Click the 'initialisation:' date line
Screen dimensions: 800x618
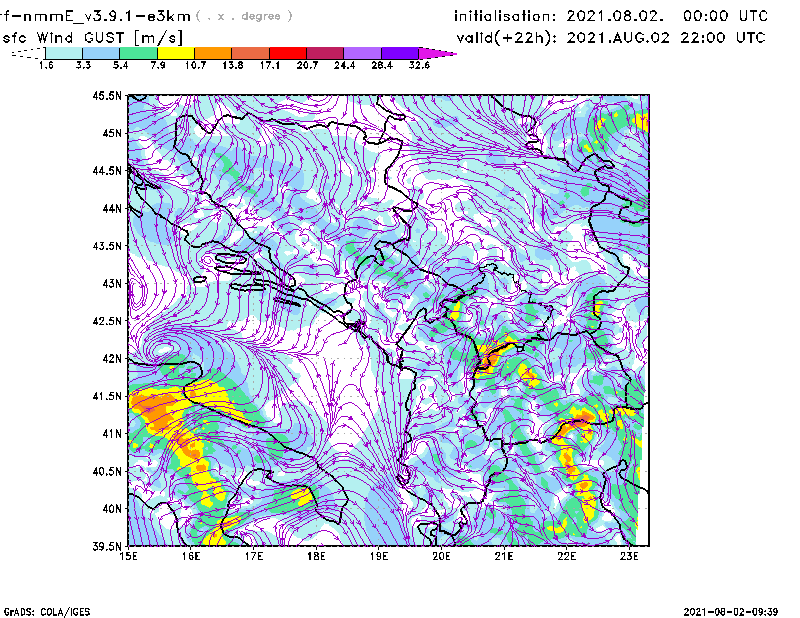[x=611, y=16]
